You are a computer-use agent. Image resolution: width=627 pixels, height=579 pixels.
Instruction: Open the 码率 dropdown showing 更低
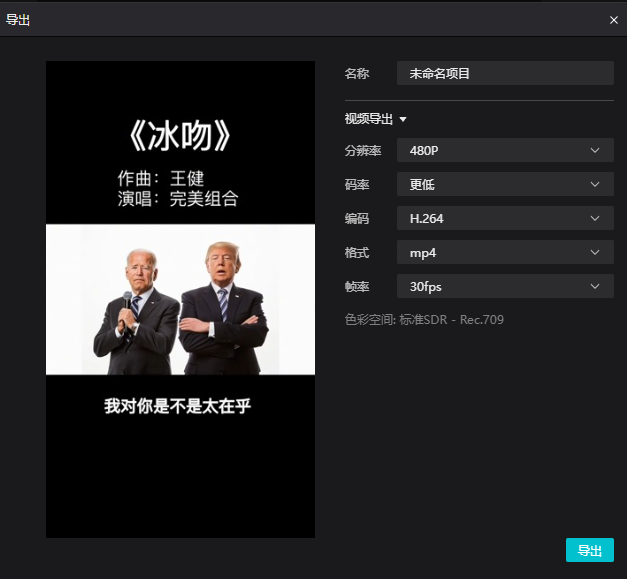click(x=504, y=184)
